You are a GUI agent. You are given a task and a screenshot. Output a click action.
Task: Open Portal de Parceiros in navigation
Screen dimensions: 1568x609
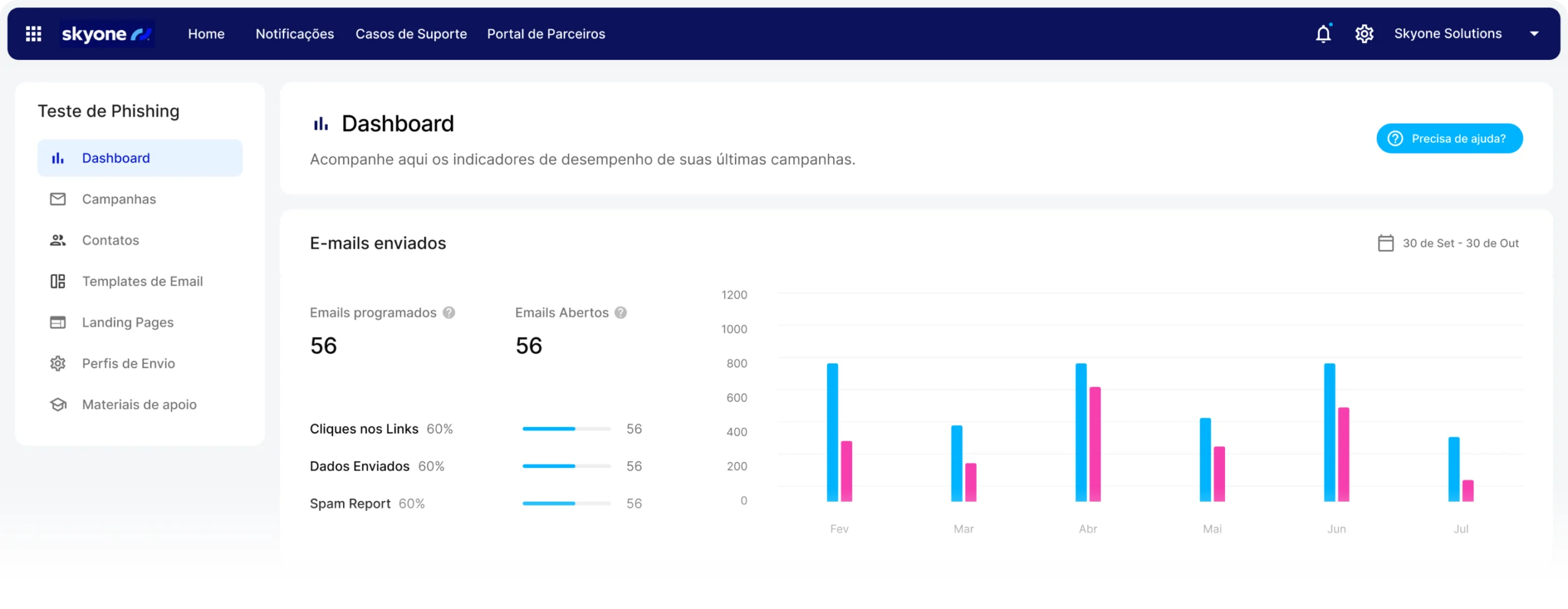click(546, 34)
